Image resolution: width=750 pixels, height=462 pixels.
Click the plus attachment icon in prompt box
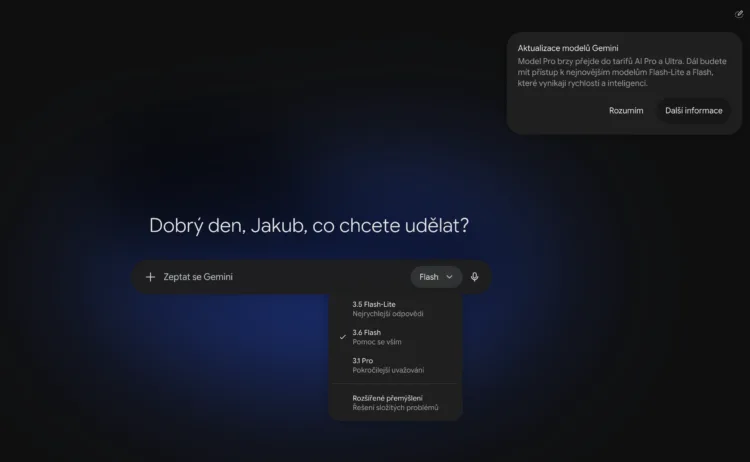[150, 277]
